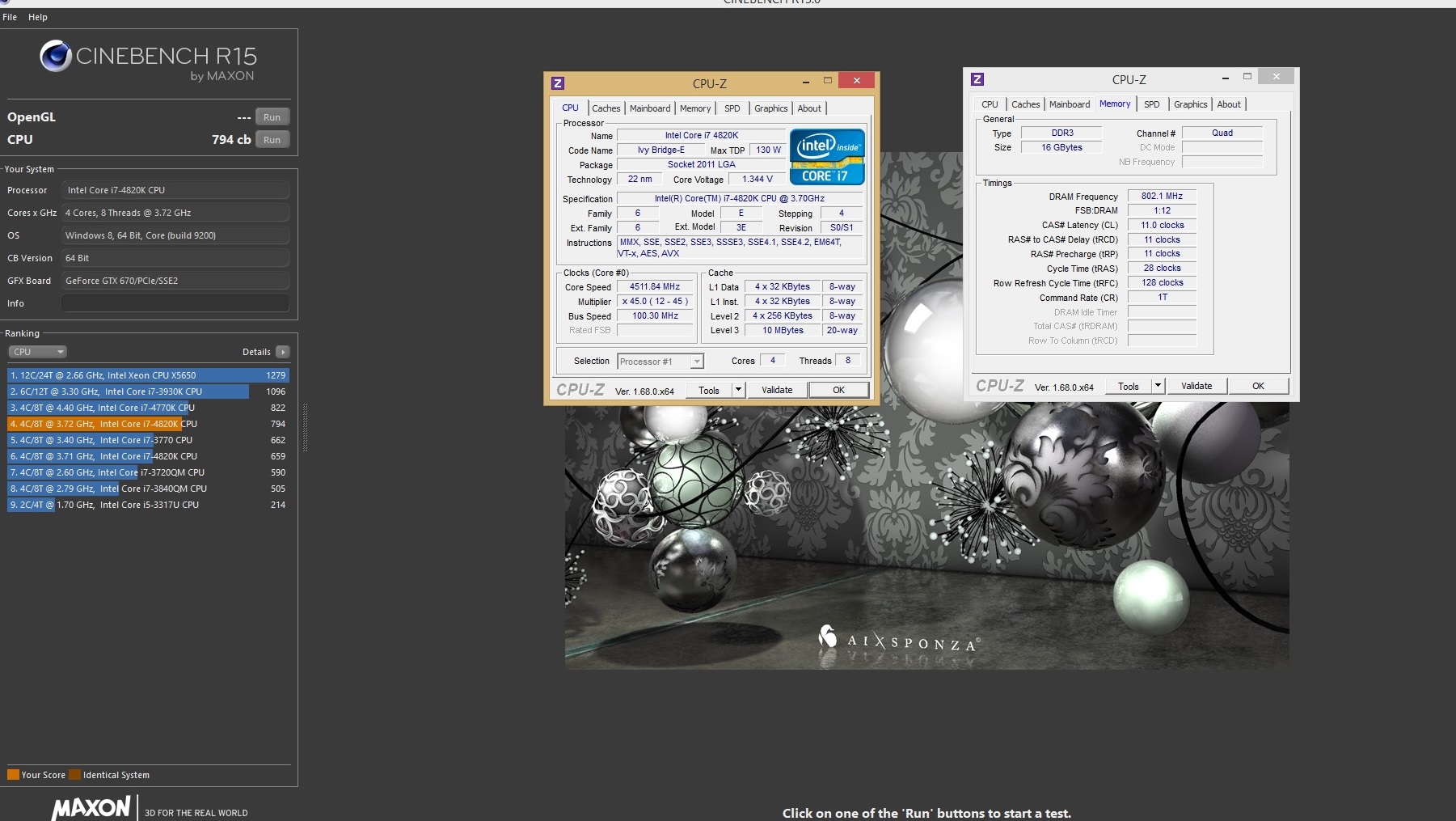Screen dimensions: 1456x821
Task: Run the OpenGL benchmark
Action: [272, 117]
